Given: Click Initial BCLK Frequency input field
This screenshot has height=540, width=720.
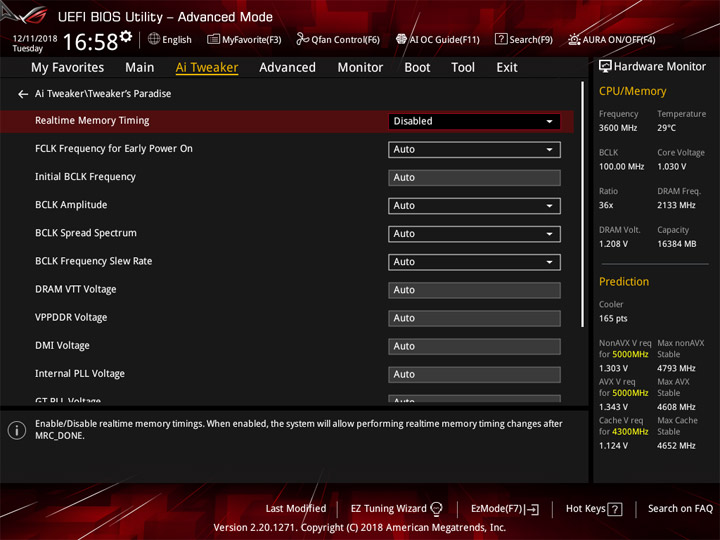Looking at the screenshot, I should tap(474, 178).
